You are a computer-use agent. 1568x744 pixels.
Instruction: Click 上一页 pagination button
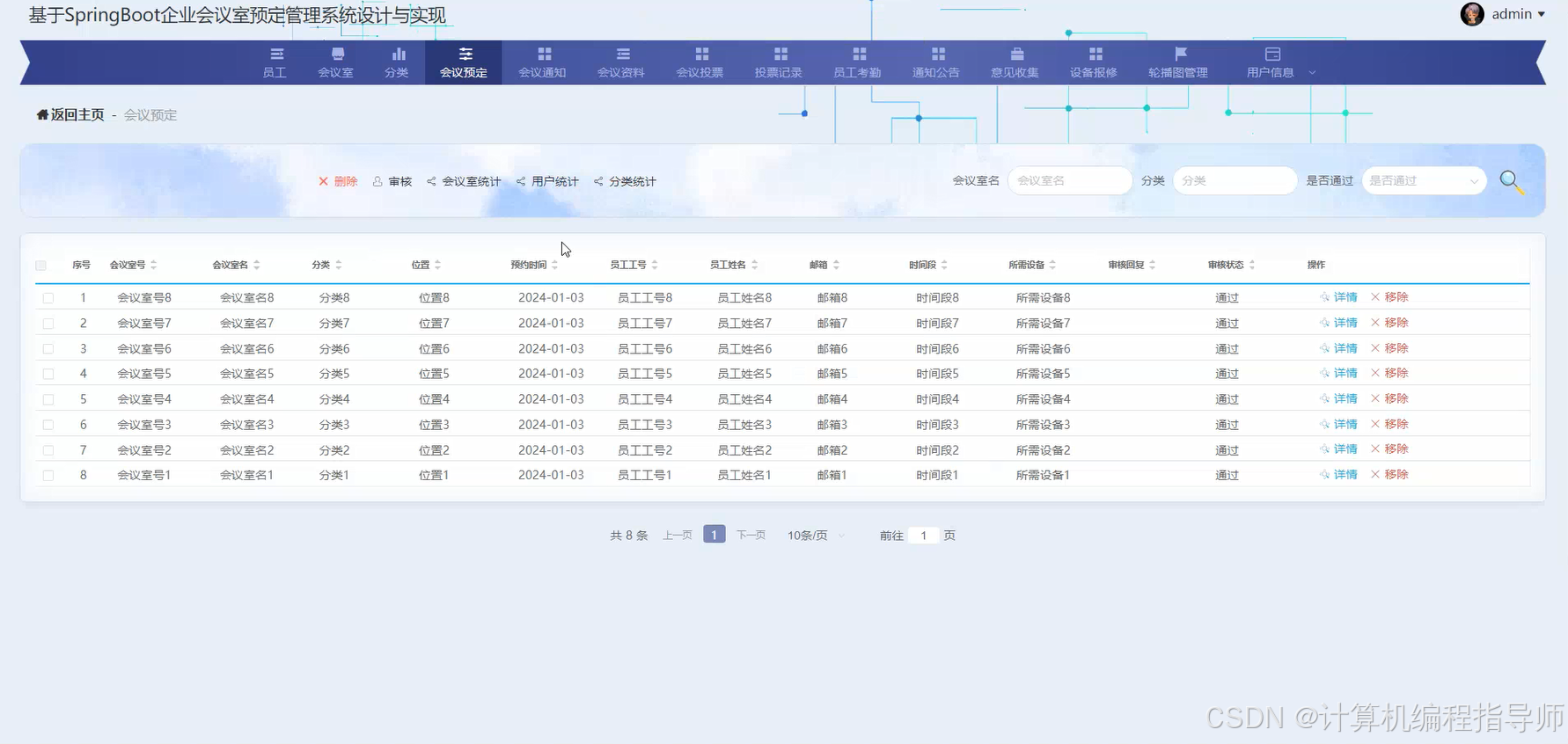(x=678, y=535)
